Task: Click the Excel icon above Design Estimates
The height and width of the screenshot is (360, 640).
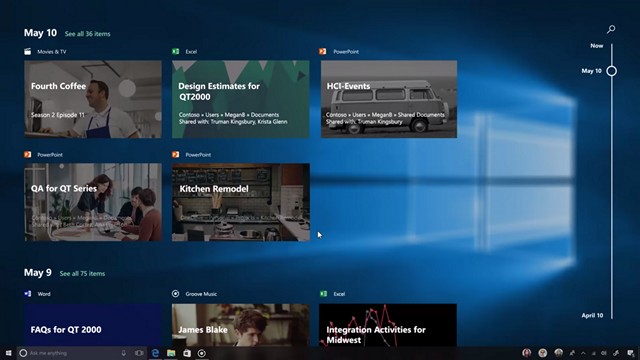Action: pyautogui.click(x=176, y=51)
